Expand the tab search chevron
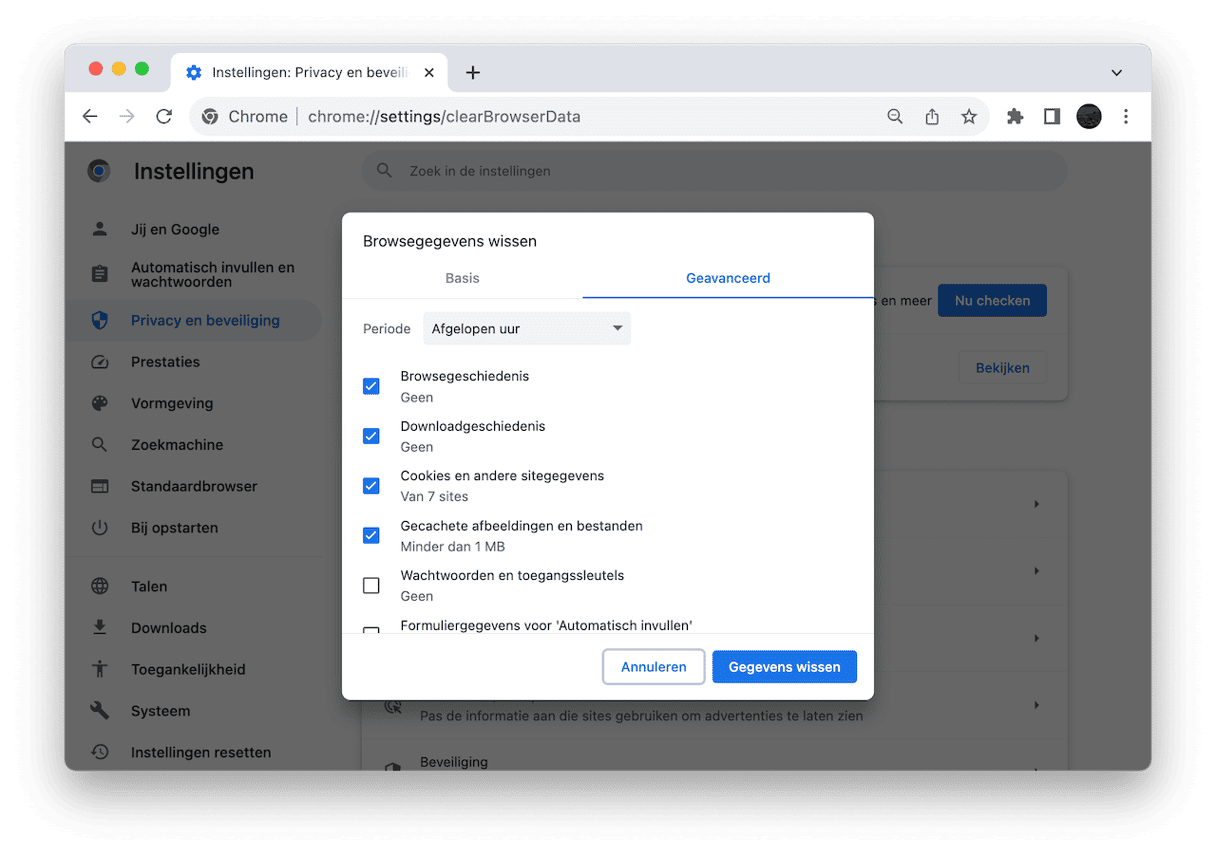This screenshot has width=1216, height=856. (1117, 73)
